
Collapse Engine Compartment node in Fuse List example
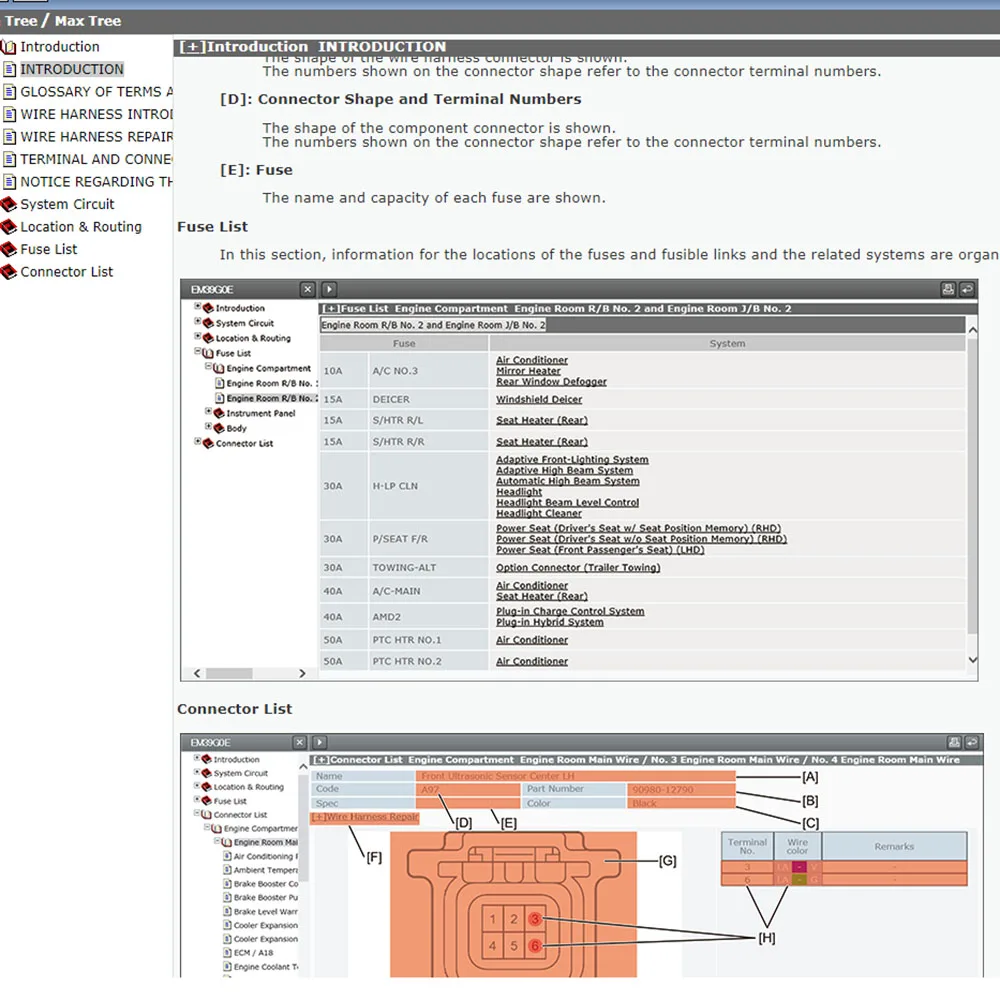tap(209, 367)
